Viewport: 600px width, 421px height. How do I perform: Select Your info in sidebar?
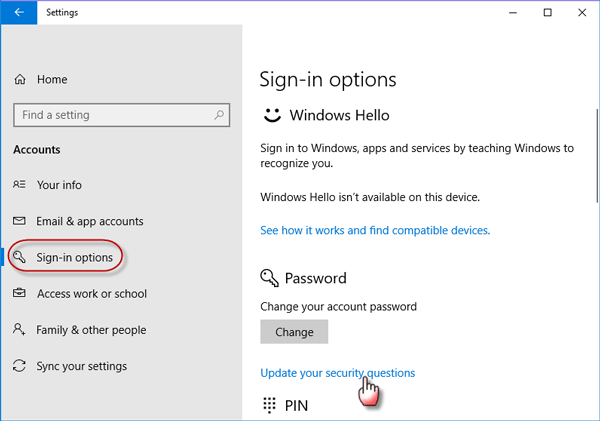click(59, 185)
